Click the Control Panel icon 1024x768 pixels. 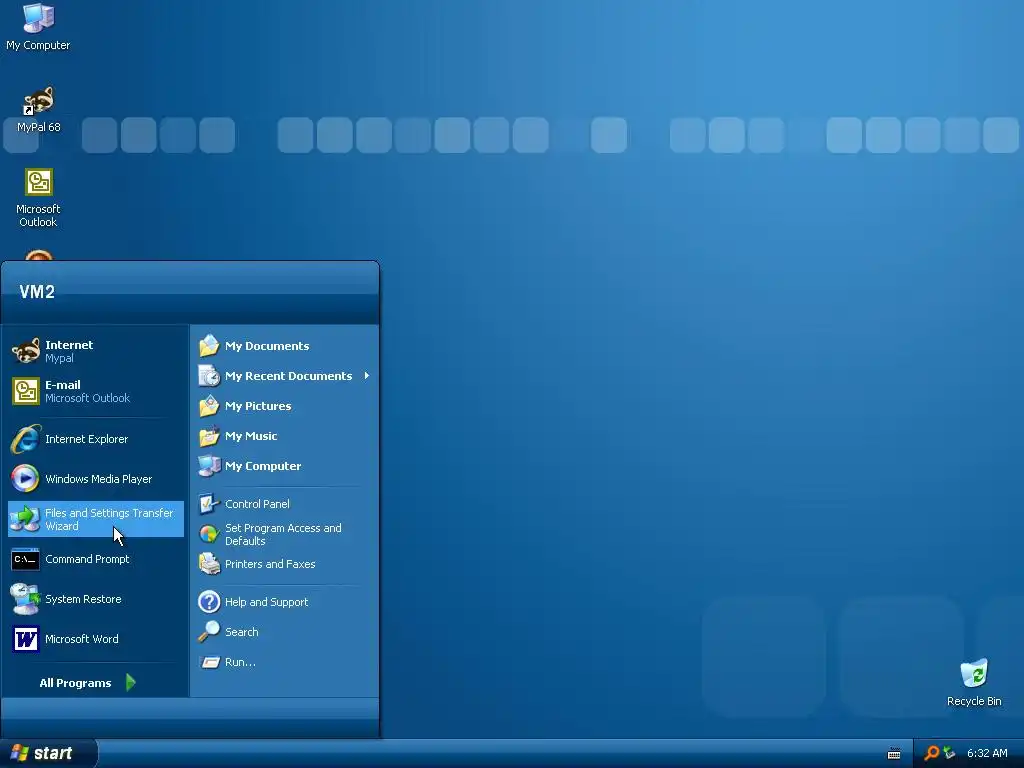(209, 504)
